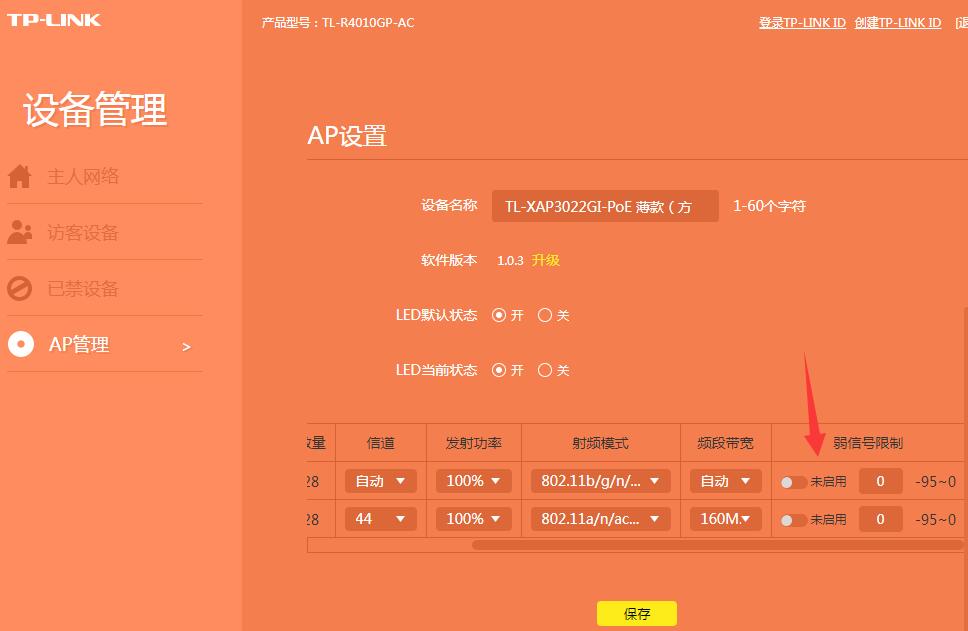
Task: Click the yellow 升级 upgrade link
Action: click(546, 260)
